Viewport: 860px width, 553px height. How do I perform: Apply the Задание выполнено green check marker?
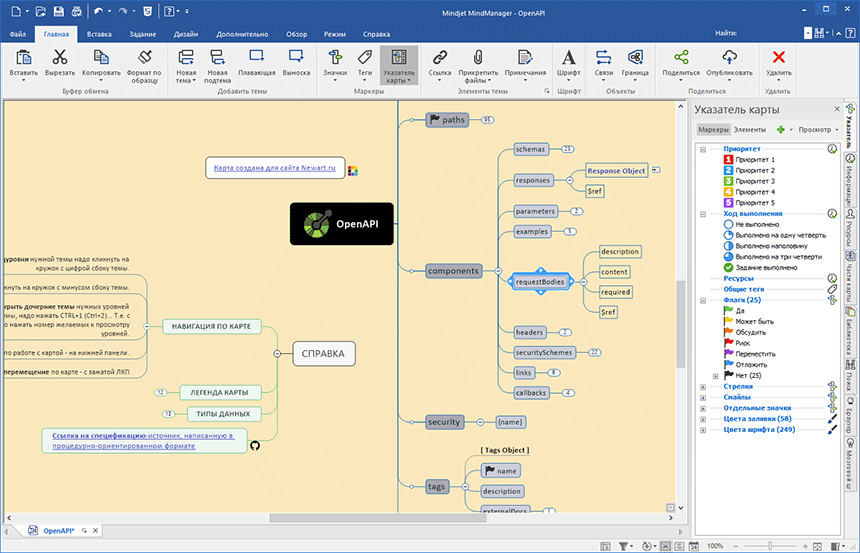pos(760,268)
